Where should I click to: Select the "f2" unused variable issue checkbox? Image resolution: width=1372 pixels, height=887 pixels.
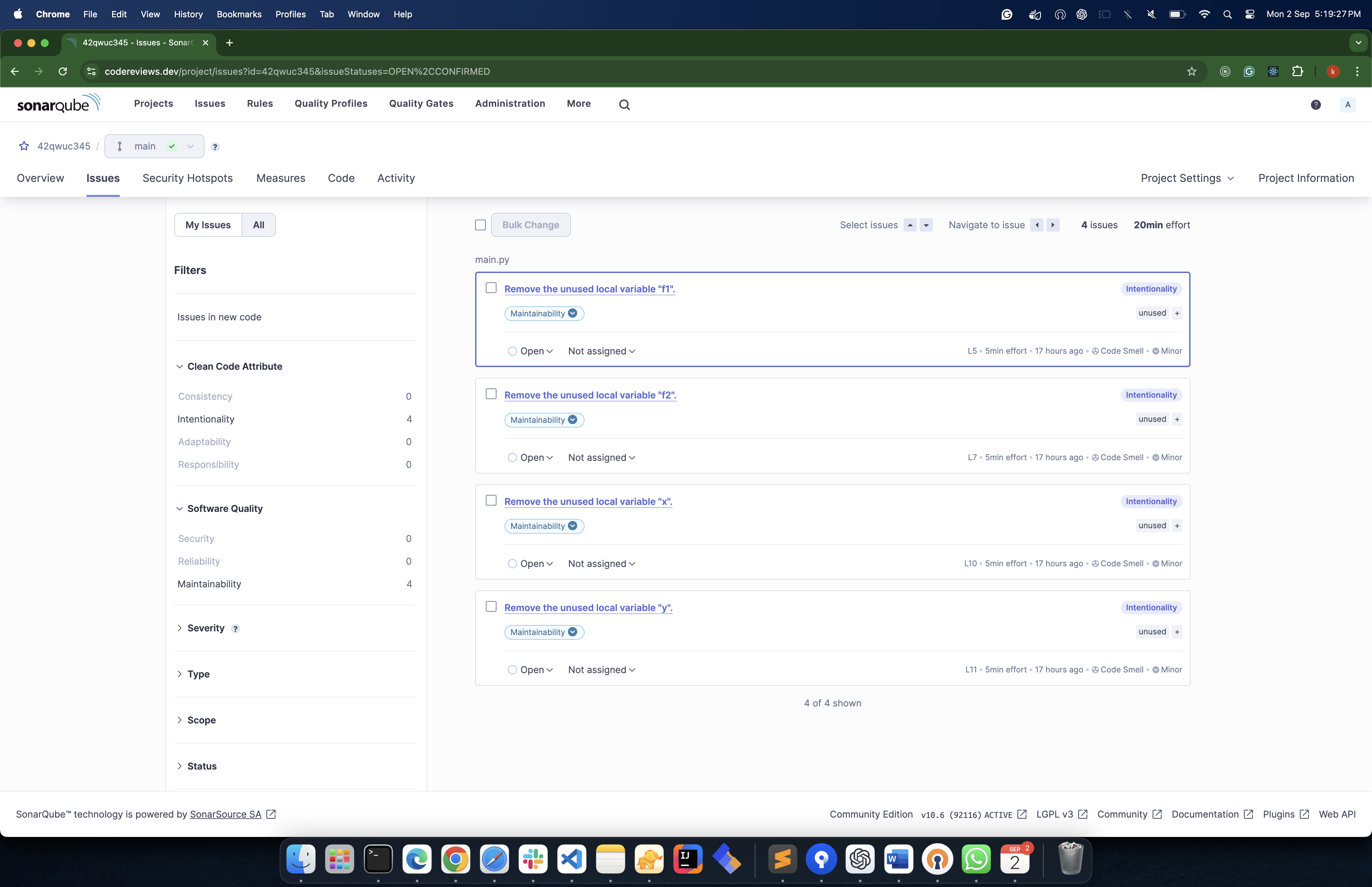click(x=490, y=394)
